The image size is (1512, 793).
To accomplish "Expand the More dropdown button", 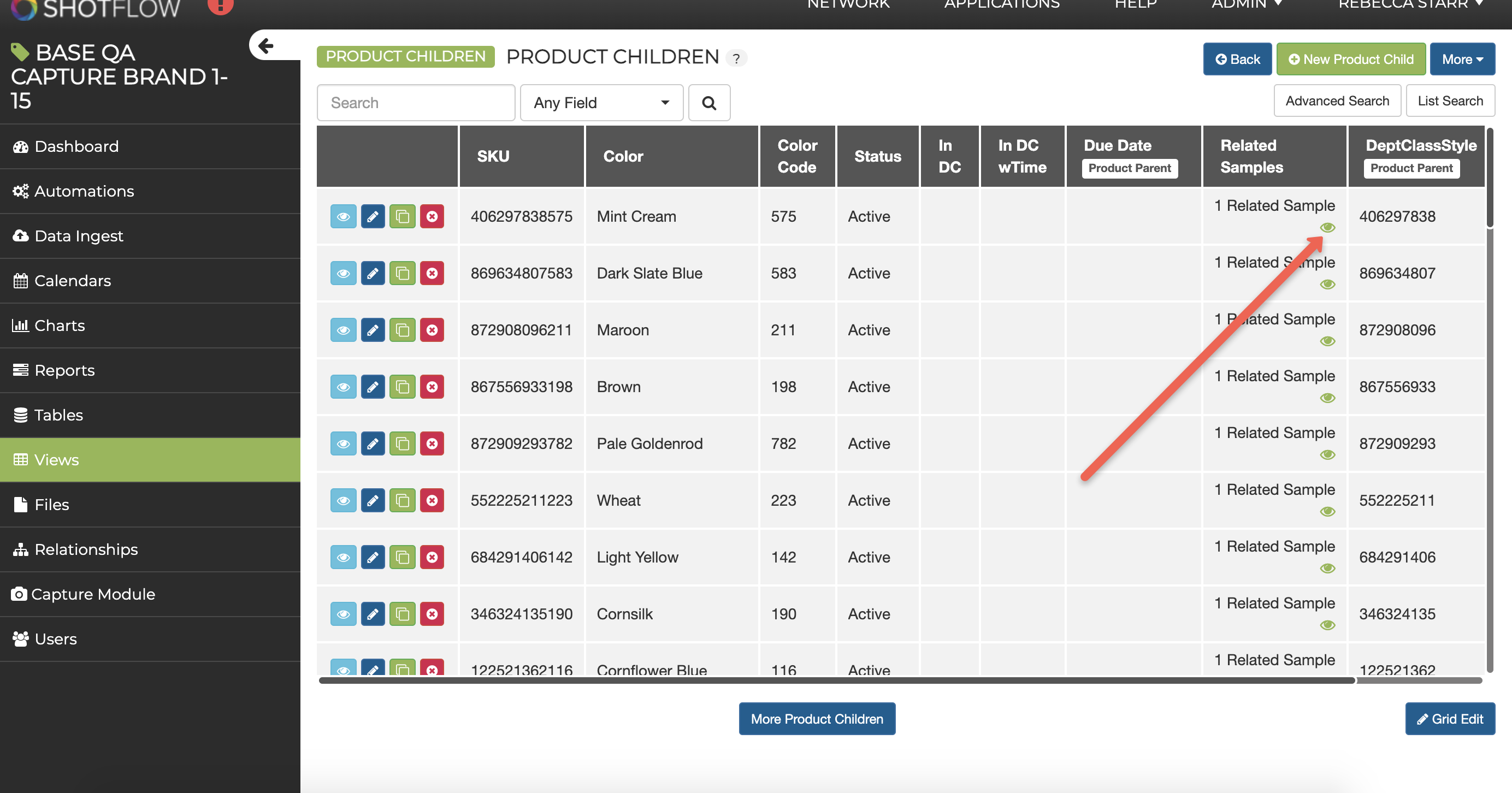I will [x=1462, y=60].
